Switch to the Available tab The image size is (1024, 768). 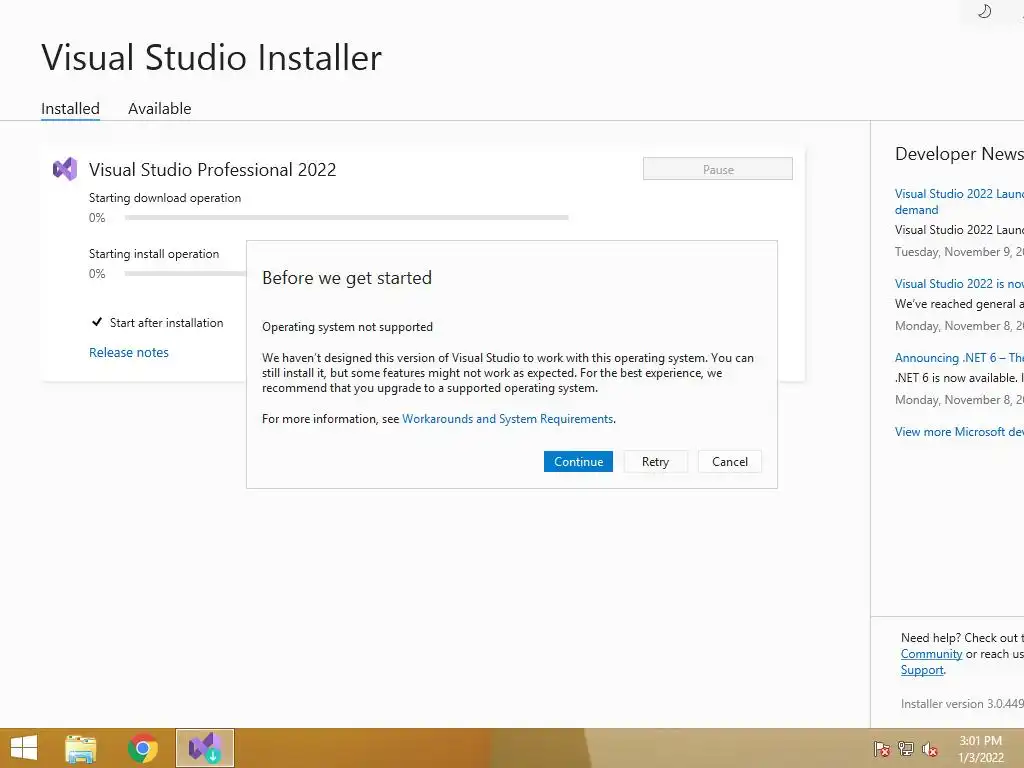point(159,108)
